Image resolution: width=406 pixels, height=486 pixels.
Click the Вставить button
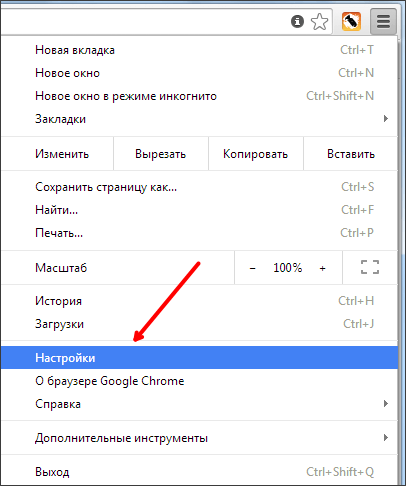click(351, 154)
